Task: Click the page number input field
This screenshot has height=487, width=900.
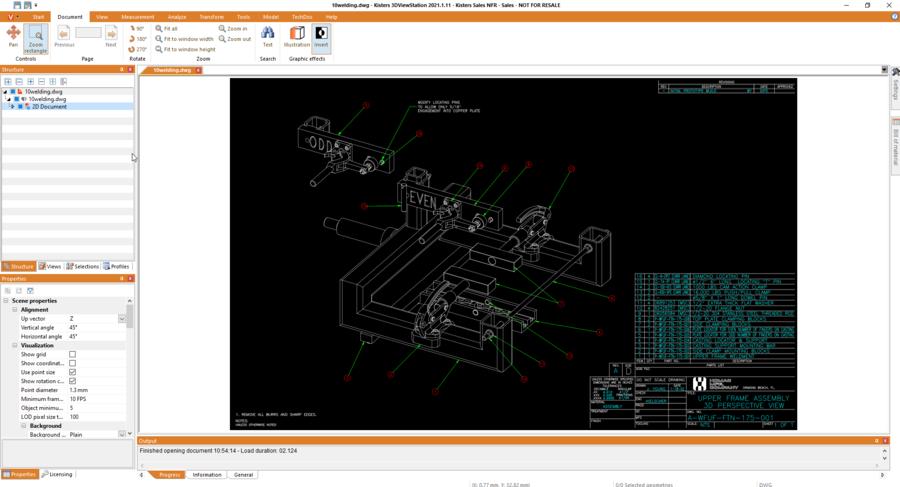Action: [88, 33]
